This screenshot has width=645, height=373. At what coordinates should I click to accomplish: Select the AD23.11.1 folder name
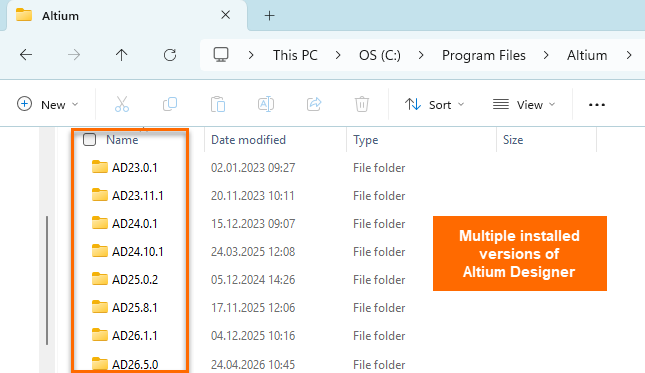[x=138, y=196]
